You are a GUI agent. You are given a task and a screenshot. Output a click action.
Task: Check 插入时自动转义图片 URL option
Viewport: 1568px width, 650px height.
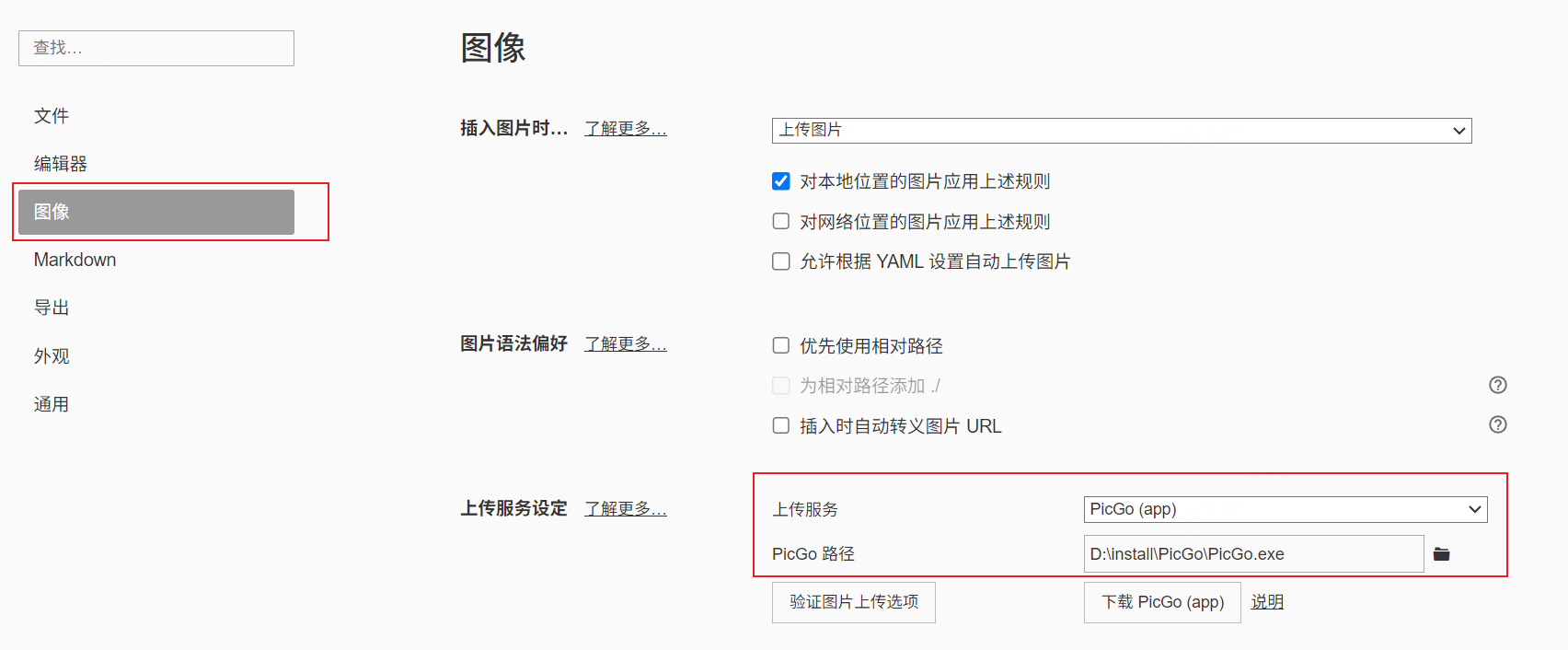click(781, 425)
